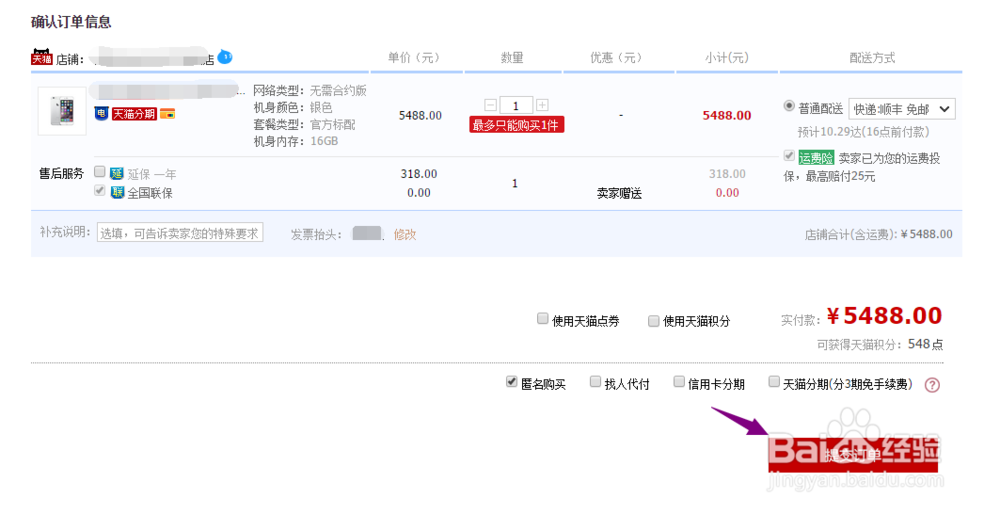The width and height of the screenshot is (1000, 514).
Task: Click the 联 nationwide warranty icon
Action: (117, 192)
